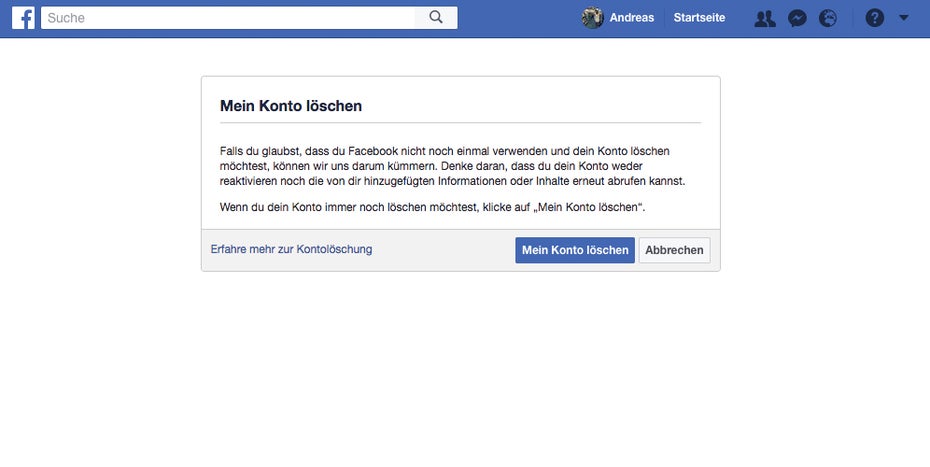The image size is (930, 467).
Task: Open the help question mark icon
Action: coord(874,18)
